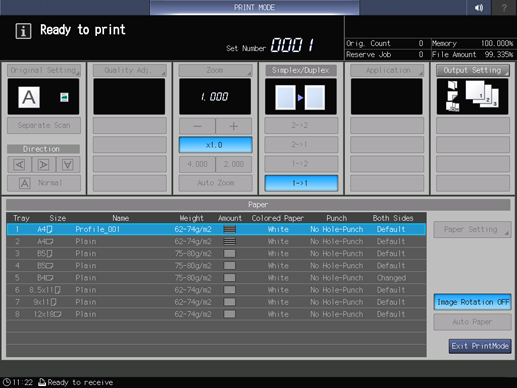Viewport: 517px width, 388px height.
Task: Toggle Image Rotation OFF button
Action: (x=472, y=302)
